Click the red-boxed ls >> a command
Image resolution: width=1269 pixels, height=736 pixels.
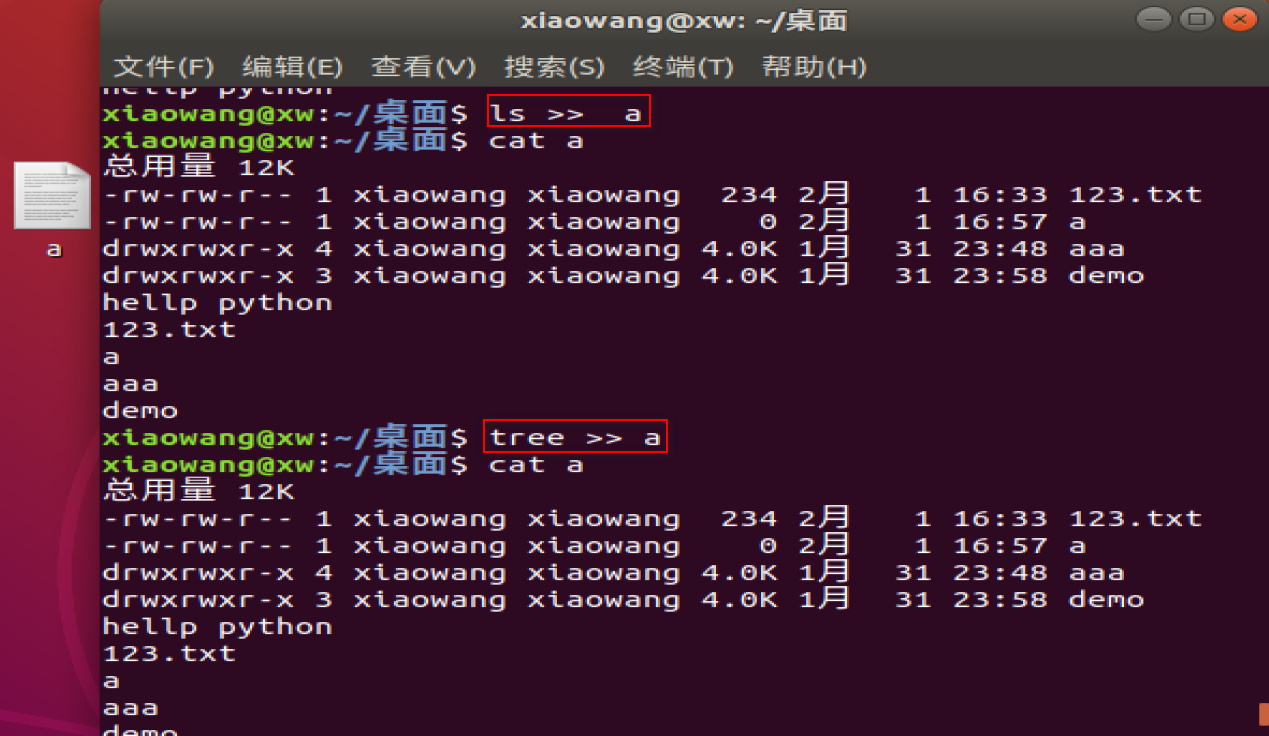tap(569, 112)
